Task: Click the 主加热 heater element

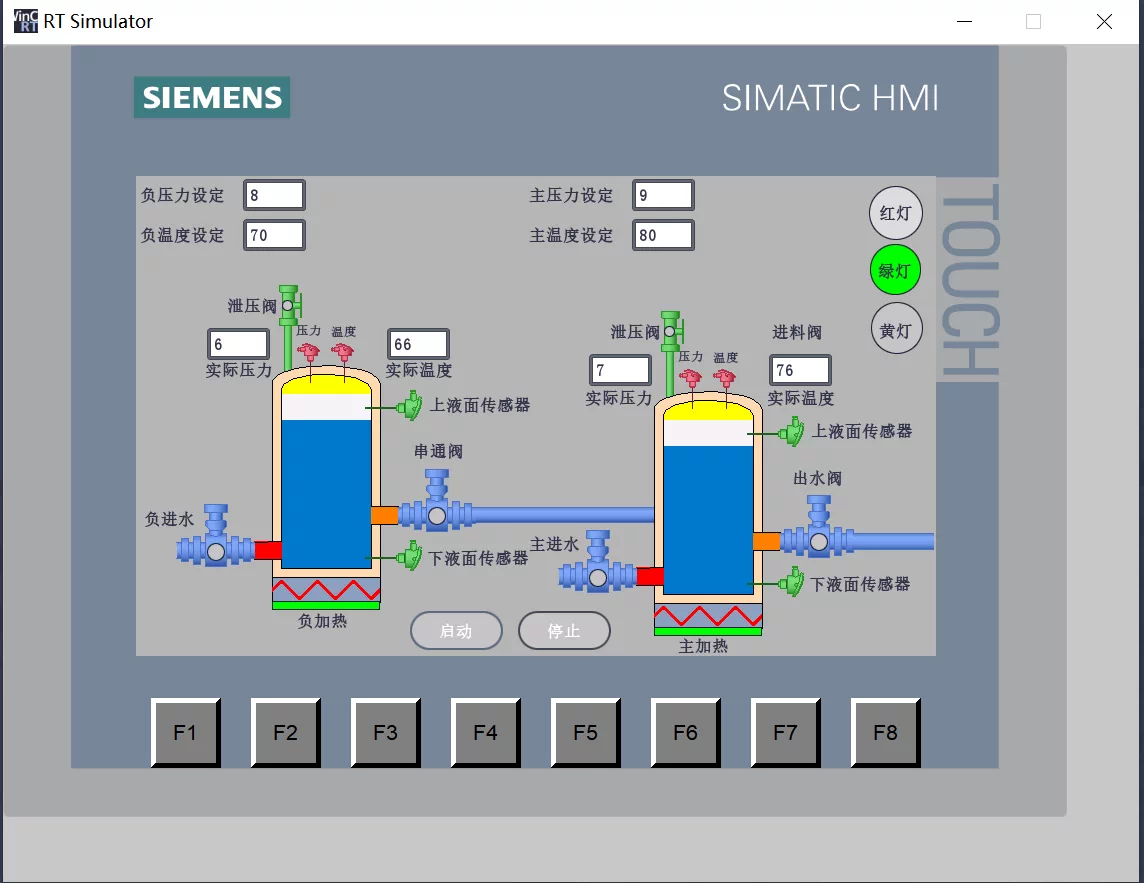Action: tap(708, 620)
